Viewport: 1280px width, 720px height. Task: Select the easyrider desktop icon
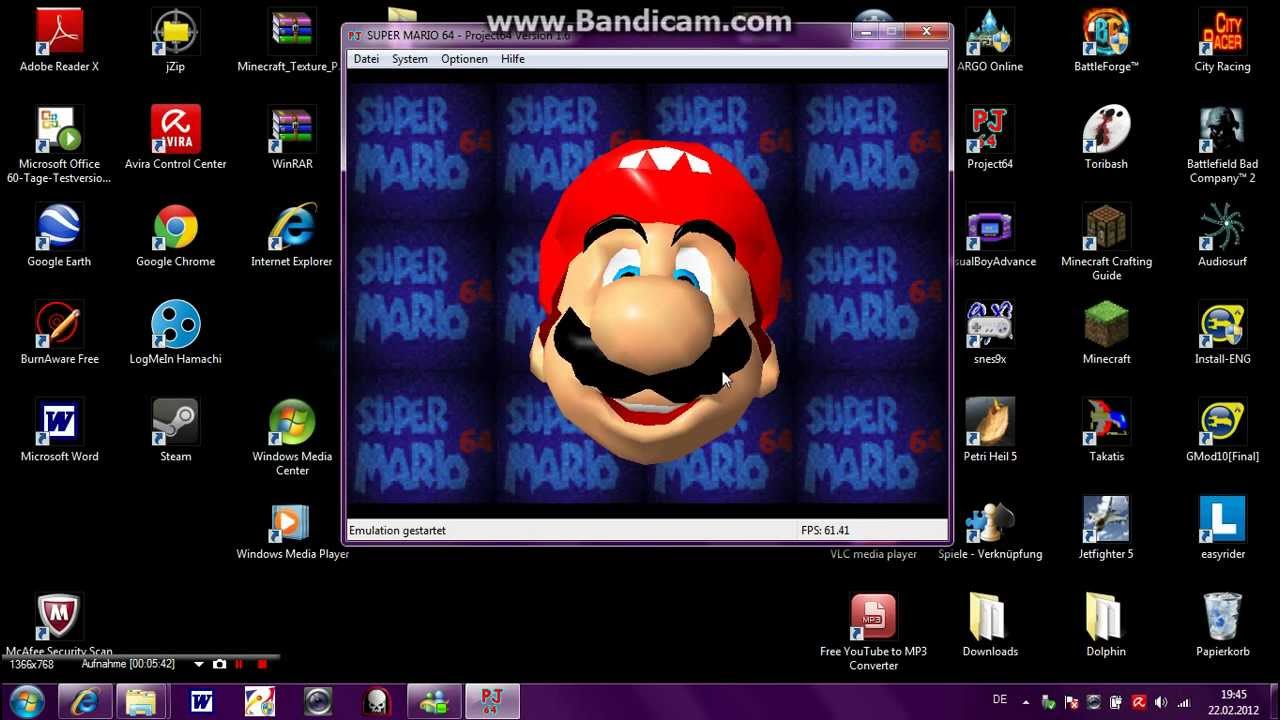click(1222, 529)
